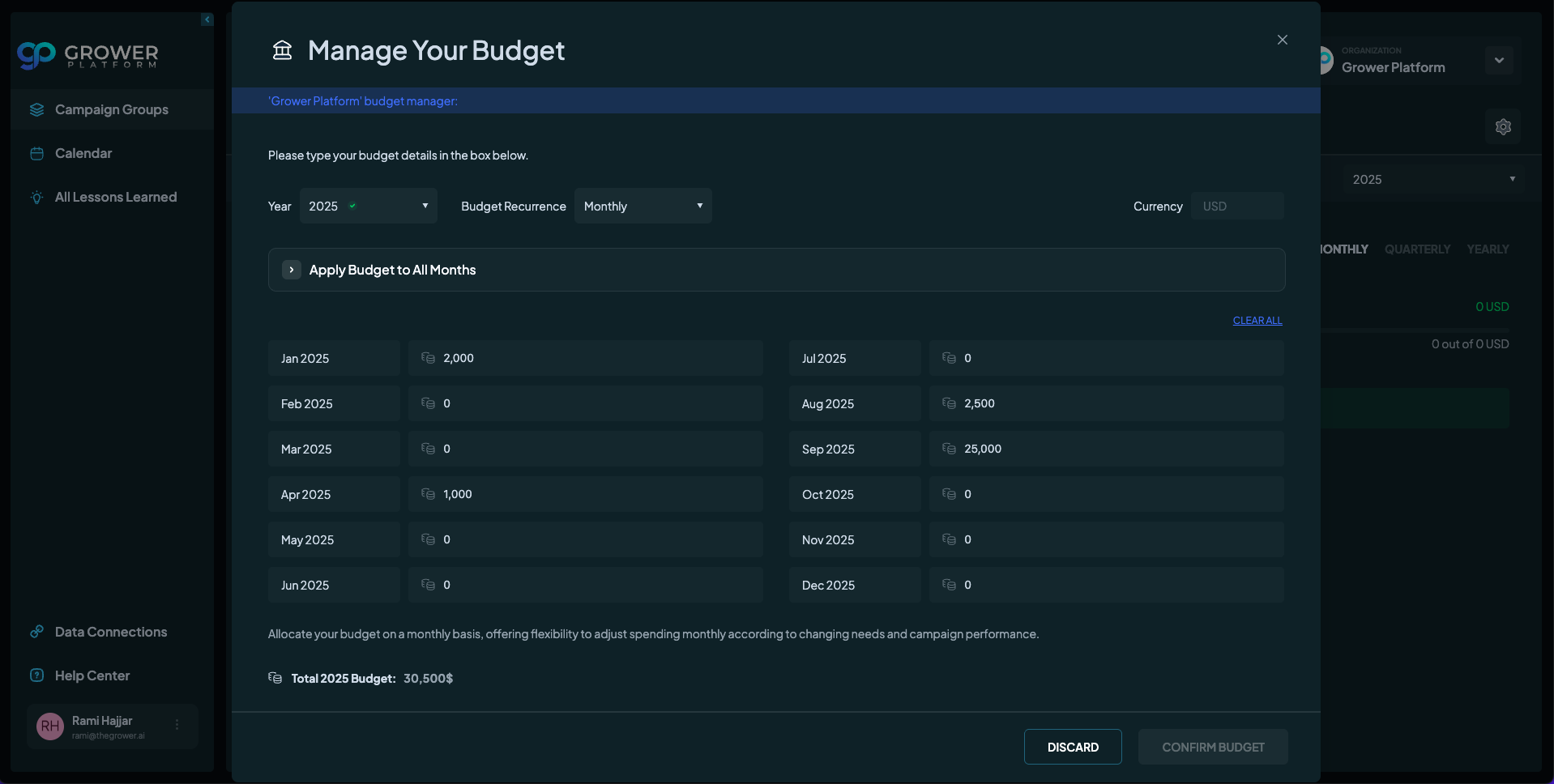
Task: Expand Apply Budget to All Months
Action: click(x=292, y=270)
